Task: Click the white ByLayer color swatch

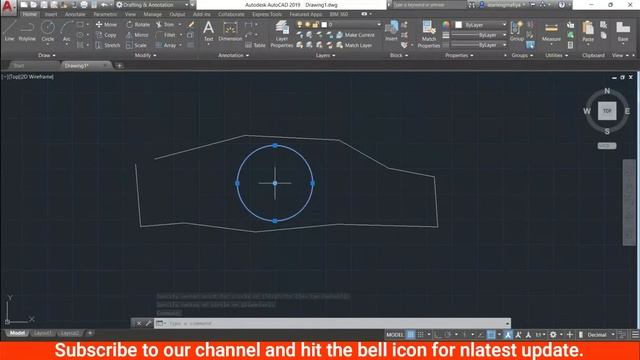Action: tap(458, 25)
